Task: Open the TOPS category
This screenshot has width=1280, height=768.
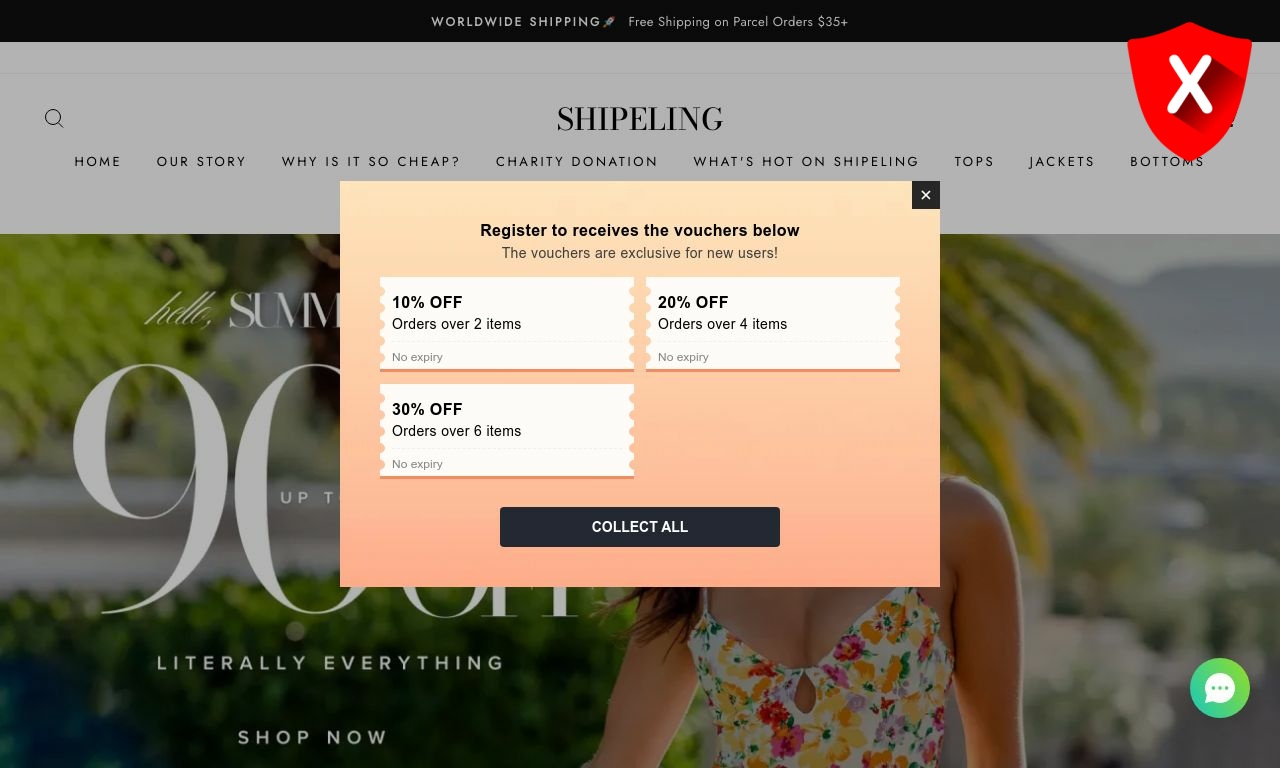Action: 974,161
